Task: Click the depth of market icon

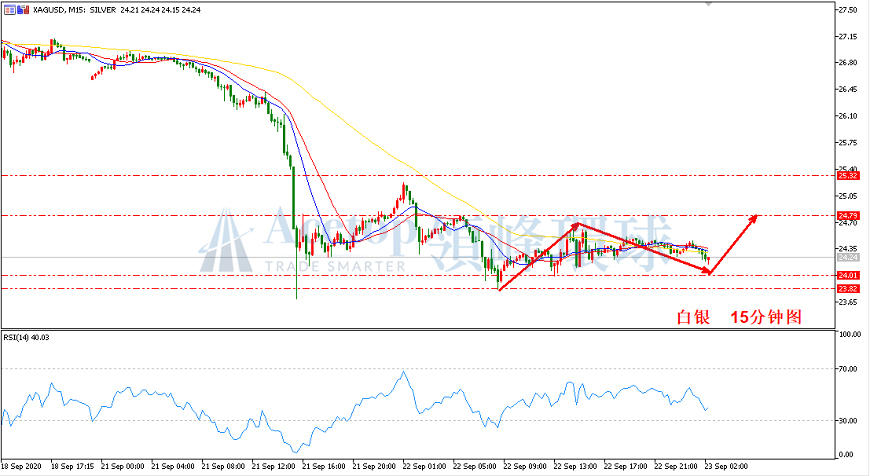Action: point(23,10)
